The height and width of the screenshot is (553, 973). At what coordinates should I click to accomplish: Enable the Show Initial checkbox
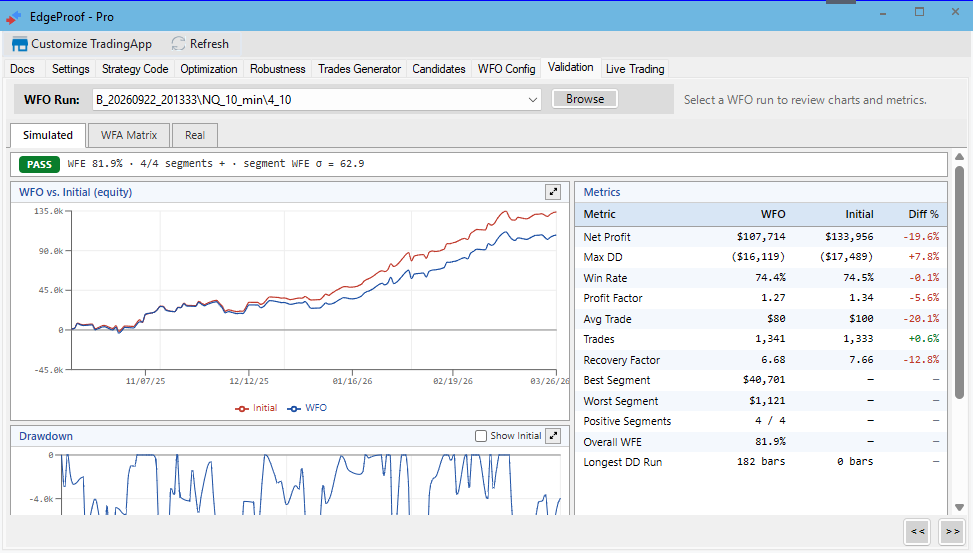pos(481,436)
